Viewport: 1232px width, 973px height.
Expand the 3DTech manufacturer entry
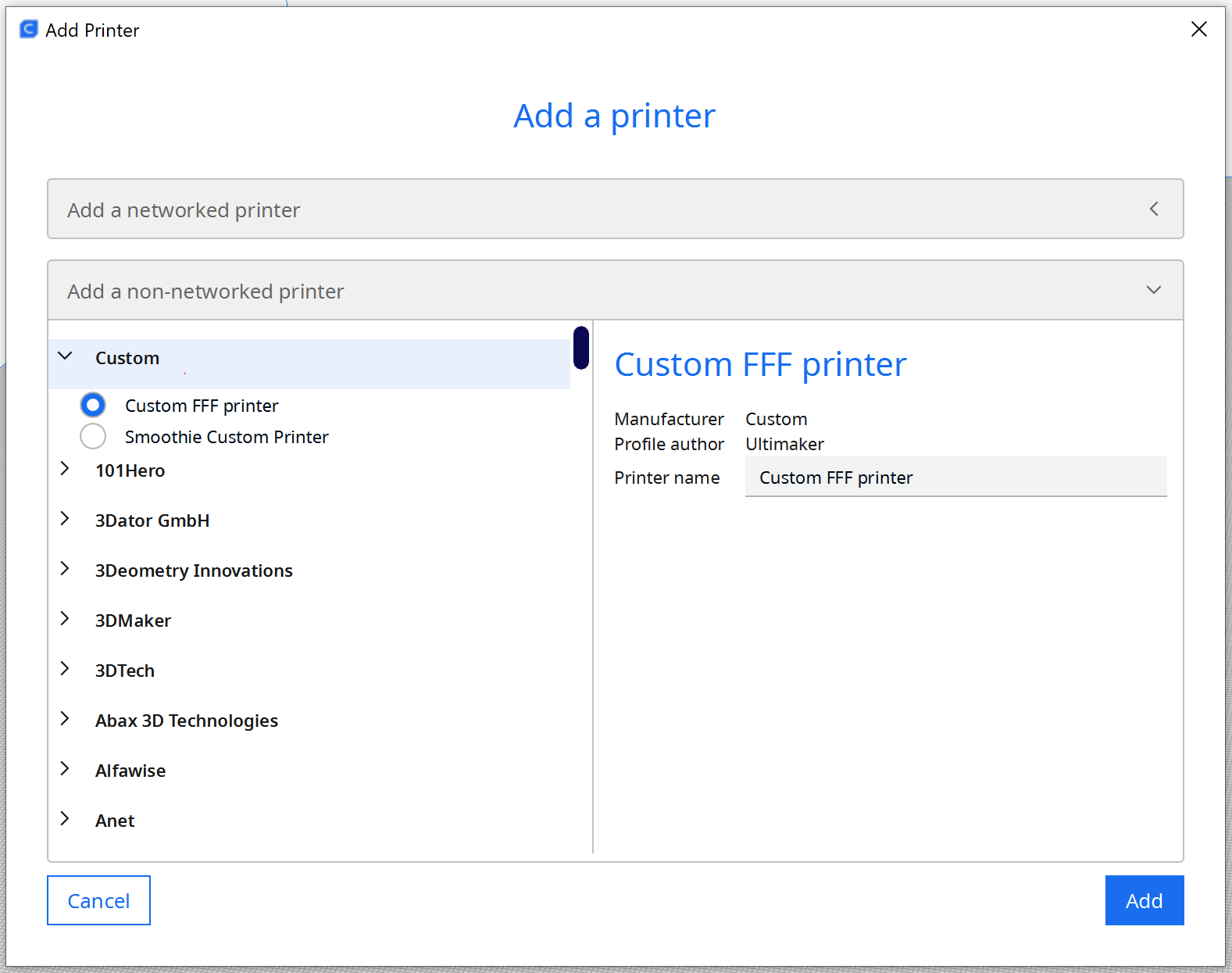tap(66, 669)
